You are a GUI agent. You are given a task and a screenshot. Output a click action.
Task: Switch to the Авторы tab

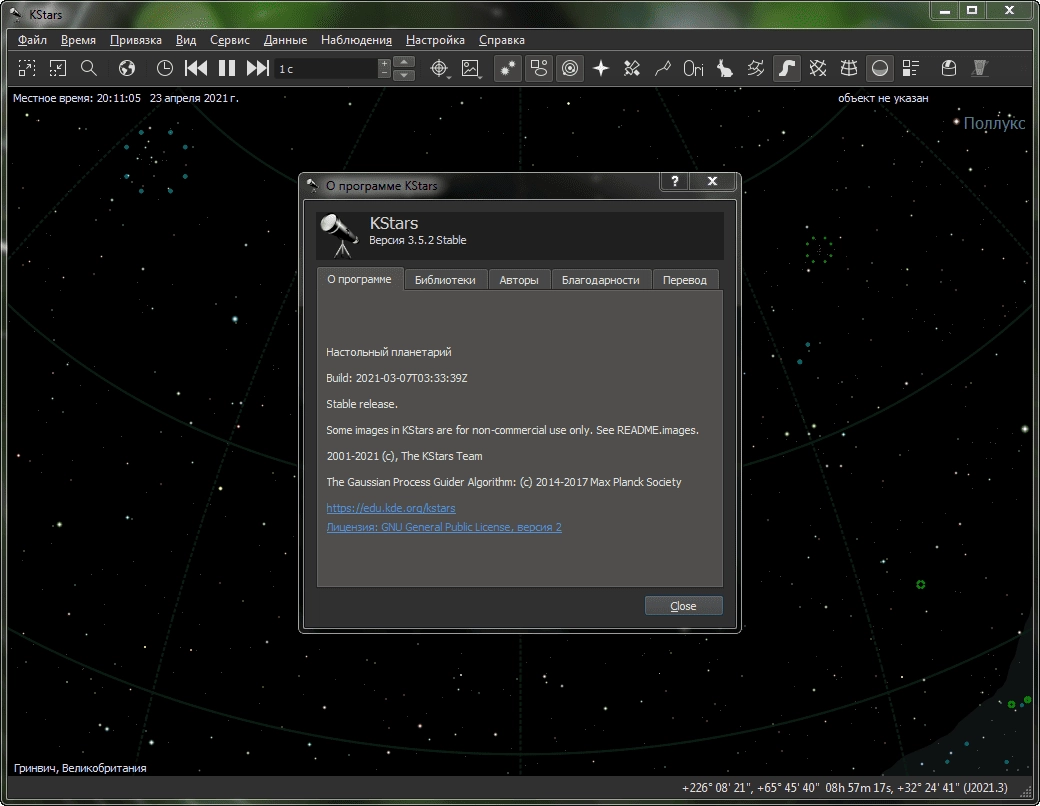pyautogui.click(x=519, y=280)
